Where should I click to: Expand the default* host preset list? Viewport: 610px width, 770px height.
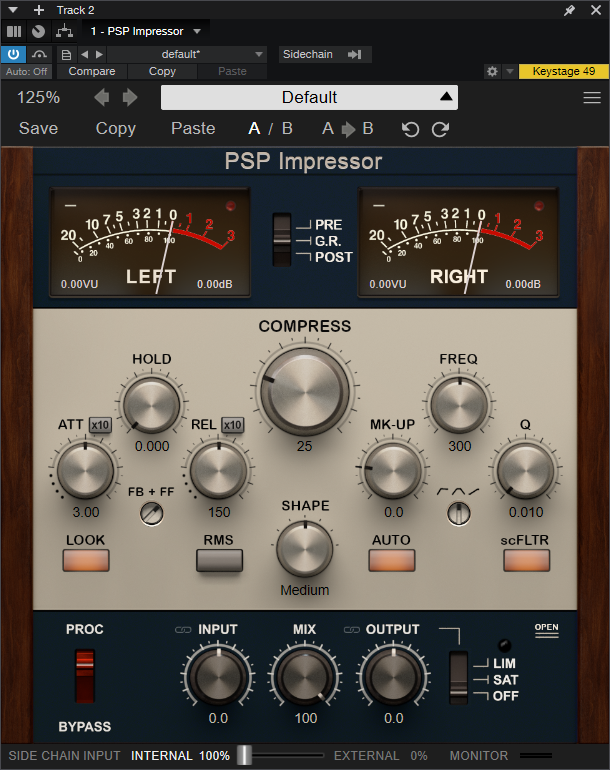(187, 54)
